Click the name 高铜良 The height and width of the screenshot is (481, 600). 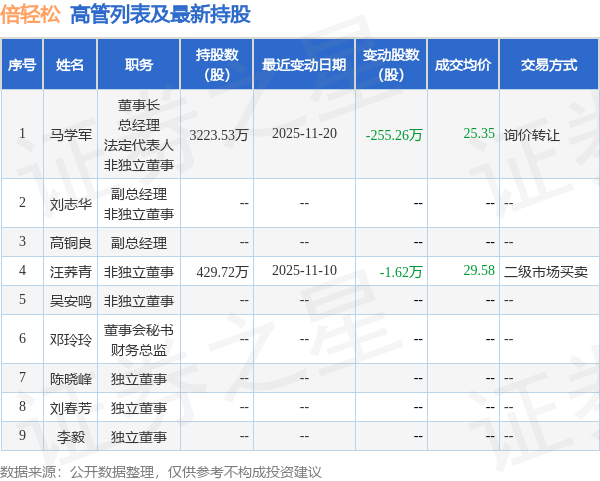(71, 243)
